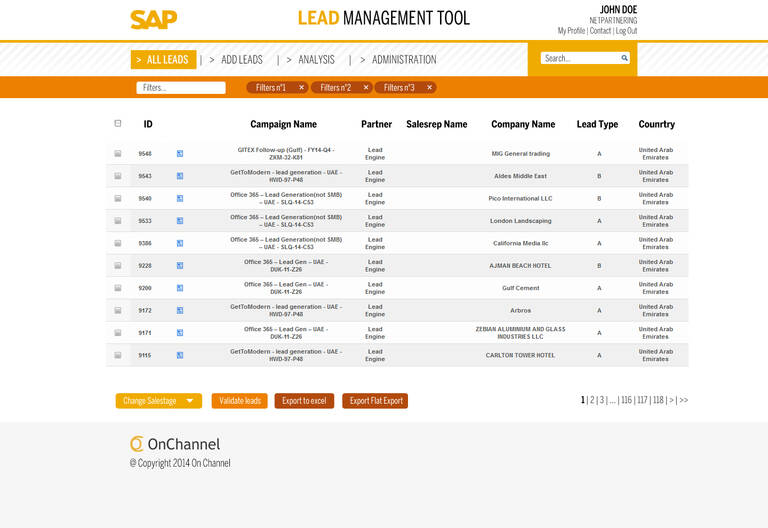Click in the Filters input field
768x528 pixels.
pyautogui.click(x=181, y=88)
